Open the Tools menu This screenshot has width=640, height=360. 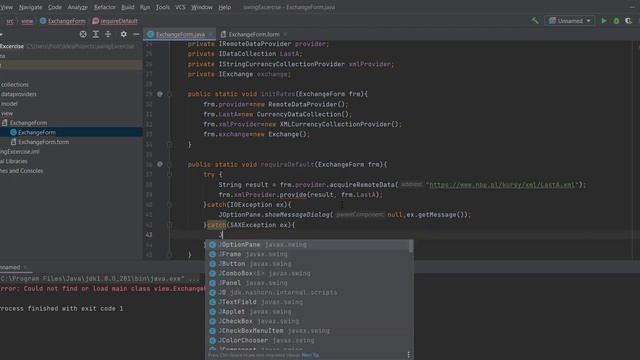click(x=162, y=7)
